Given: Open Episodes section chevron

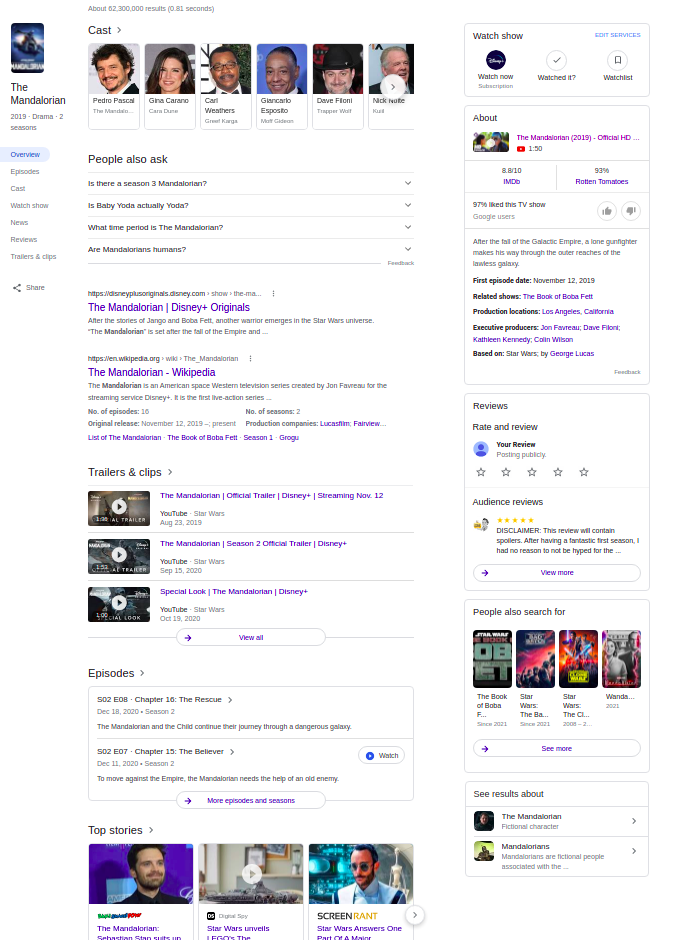Looking at the screenshot, I should coord(142,673).
